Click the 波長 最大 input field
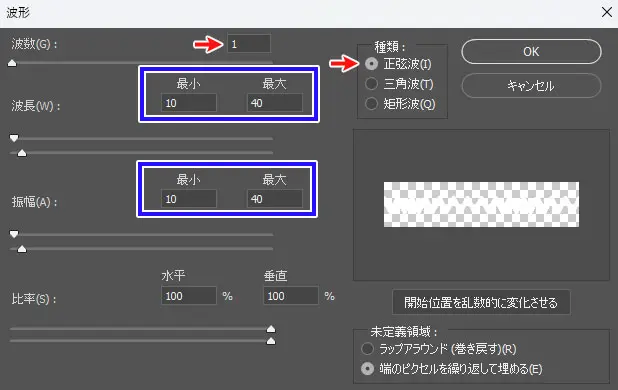The width and height of the screenshot is (618, 390). click(x=275, y=103)
